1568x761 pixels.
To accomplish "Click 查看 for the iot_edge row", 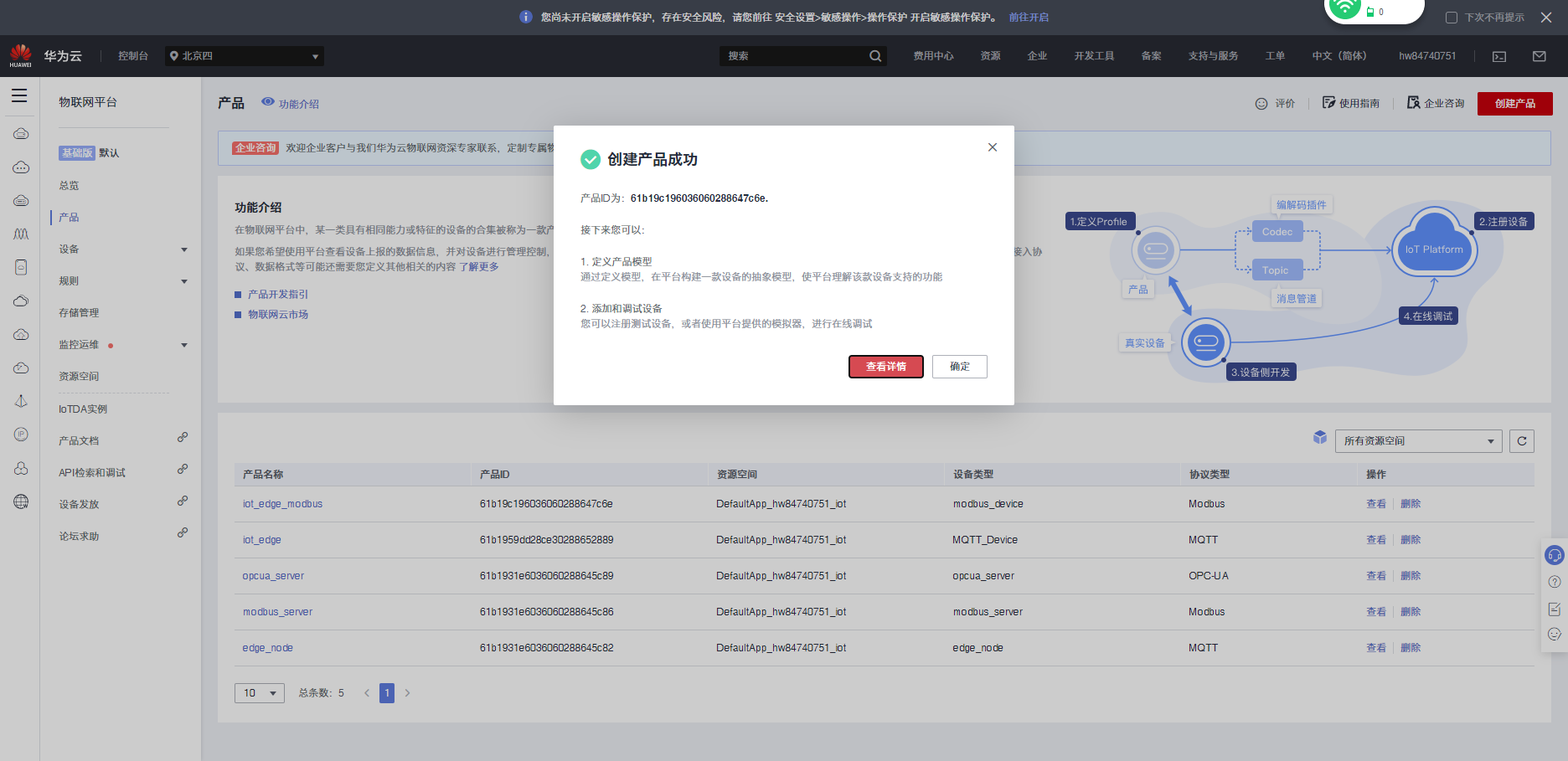I will (x=1376, y=540).
